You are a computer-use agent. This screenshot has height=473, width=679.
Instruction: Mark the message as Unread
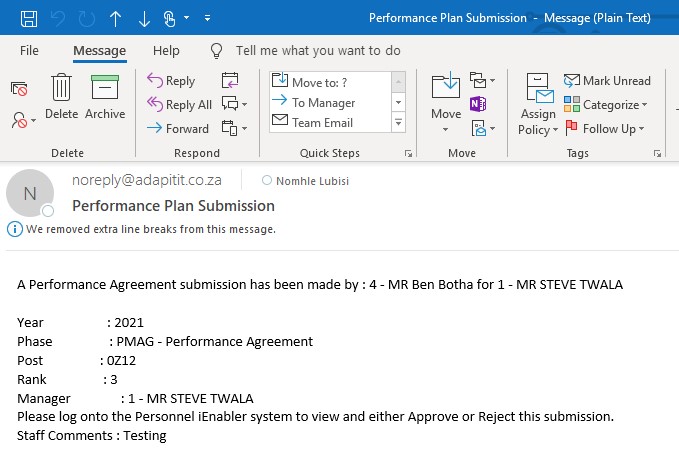pos(607,81)
